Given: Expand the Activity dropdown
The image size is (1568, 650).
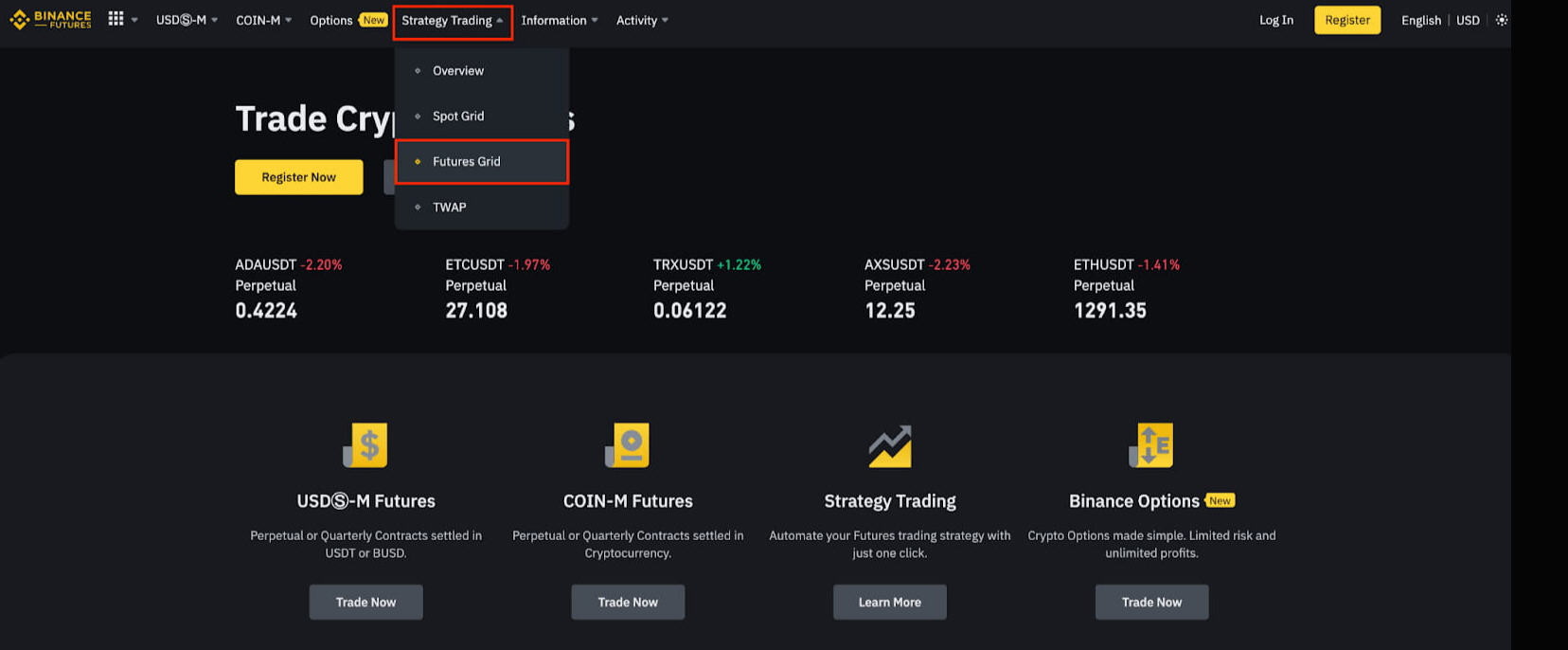Looking at the screenshot, I should (642, 20).
